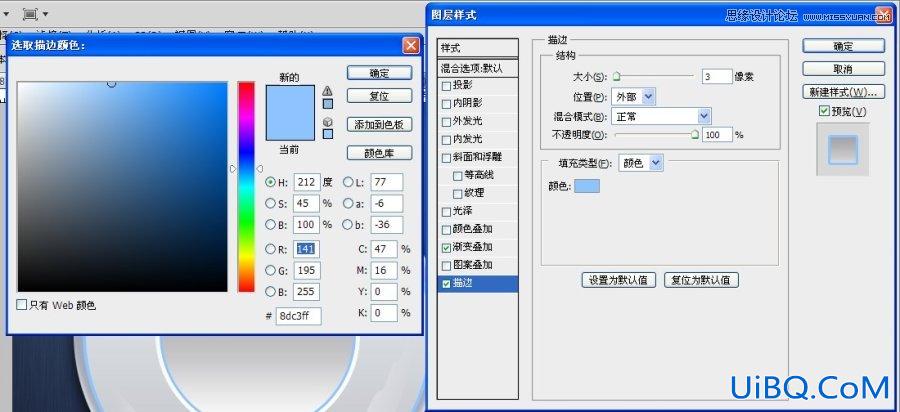Open the 颜色库 color libraries button
The width and height of the screenshot is (900, 412).
(379, 153)
